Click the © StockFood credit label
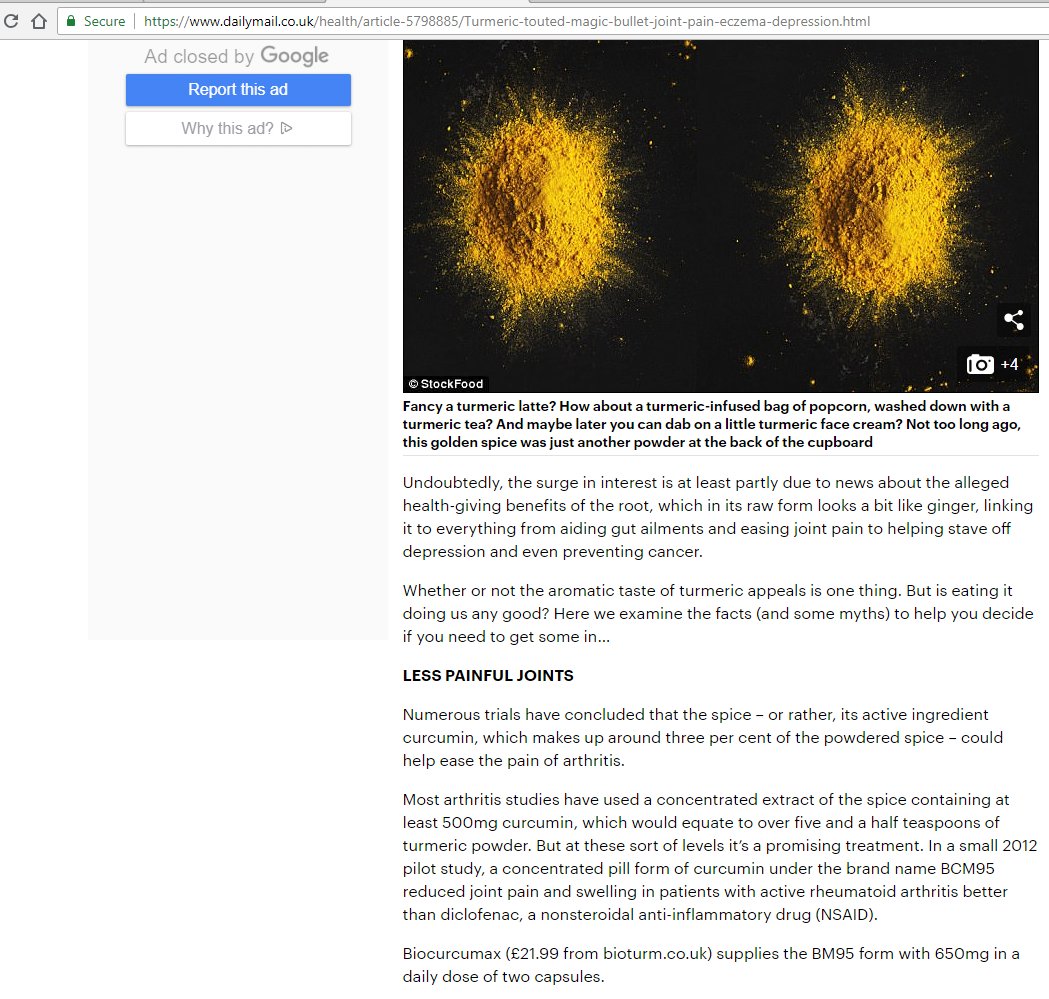1049x999 pixels. 446,383
